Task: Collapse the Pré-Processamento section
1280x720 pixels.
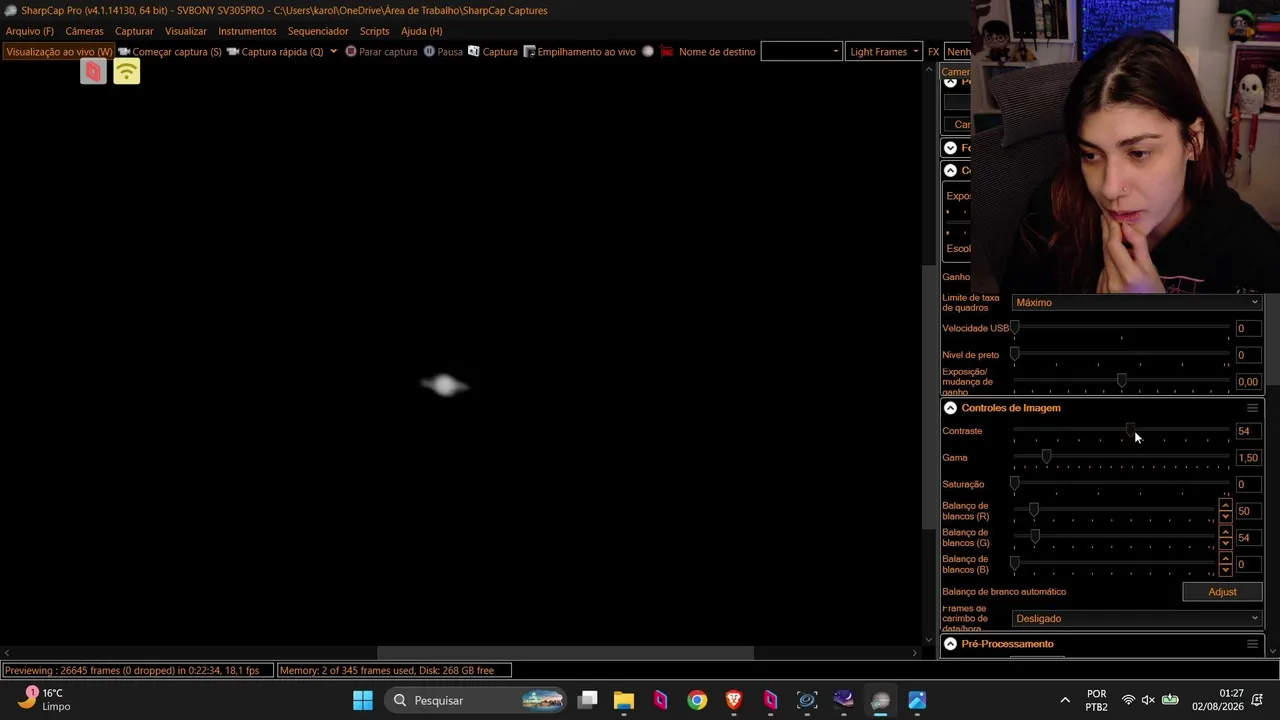Action: (x=950, y=644)
